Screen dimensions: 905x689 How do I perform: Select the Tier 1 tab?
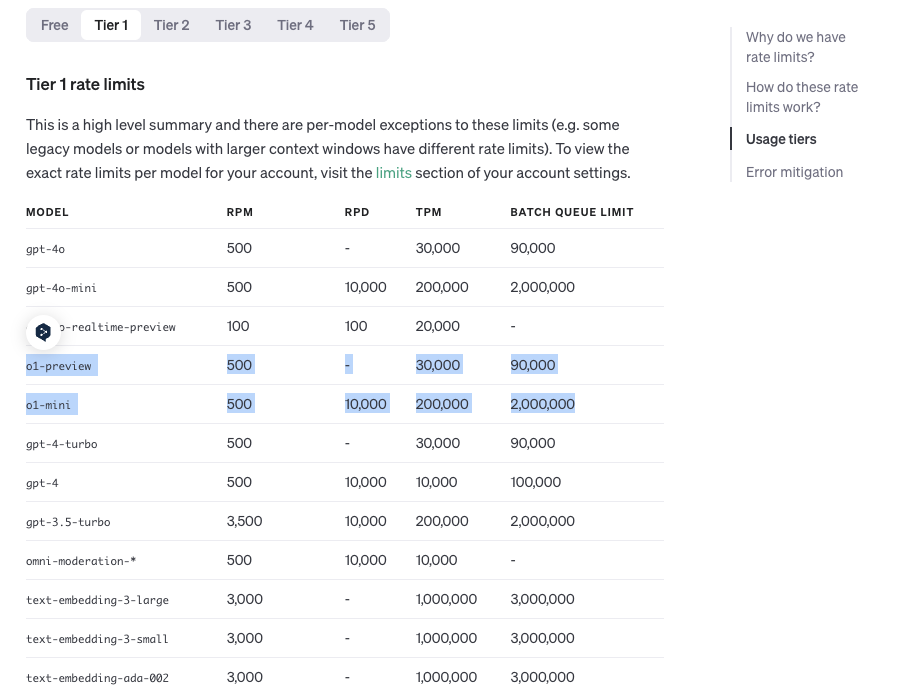click(111, 25)
